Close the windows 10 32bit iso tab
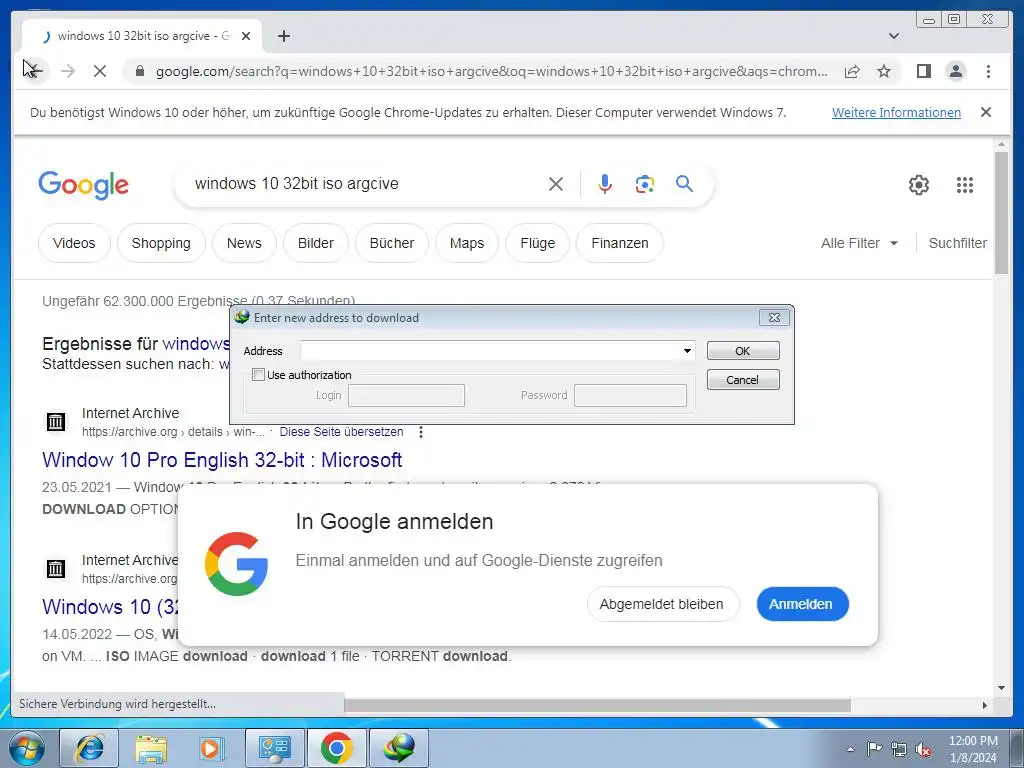This screenshot has width=1024, height=768. pyautogui.click(x=246, y=36)
